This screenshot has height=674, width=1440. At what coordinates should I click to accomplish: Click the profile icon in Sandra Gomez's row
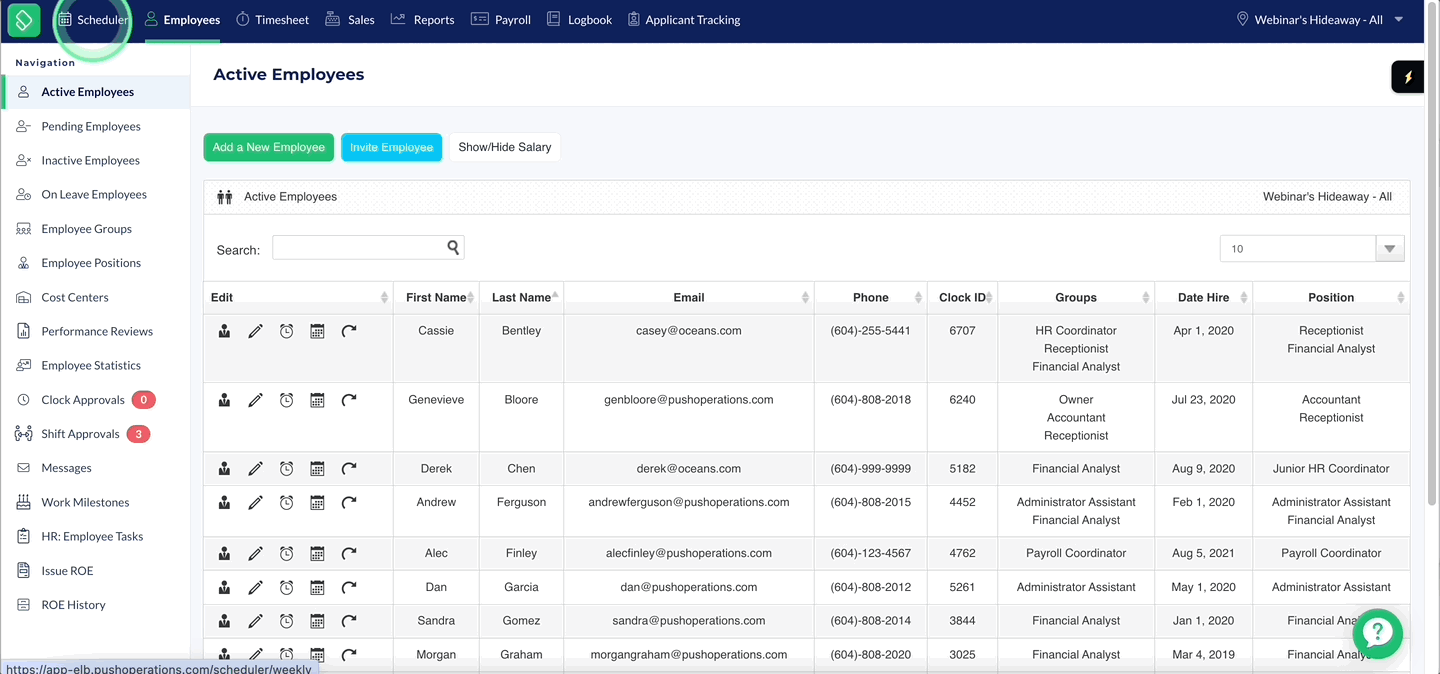224,621
